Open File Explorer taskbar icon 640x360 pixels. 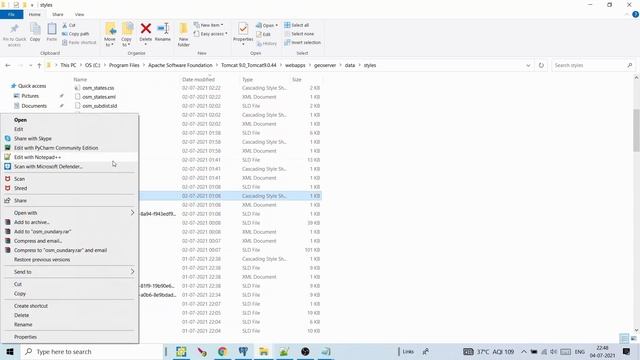(264, 351)
